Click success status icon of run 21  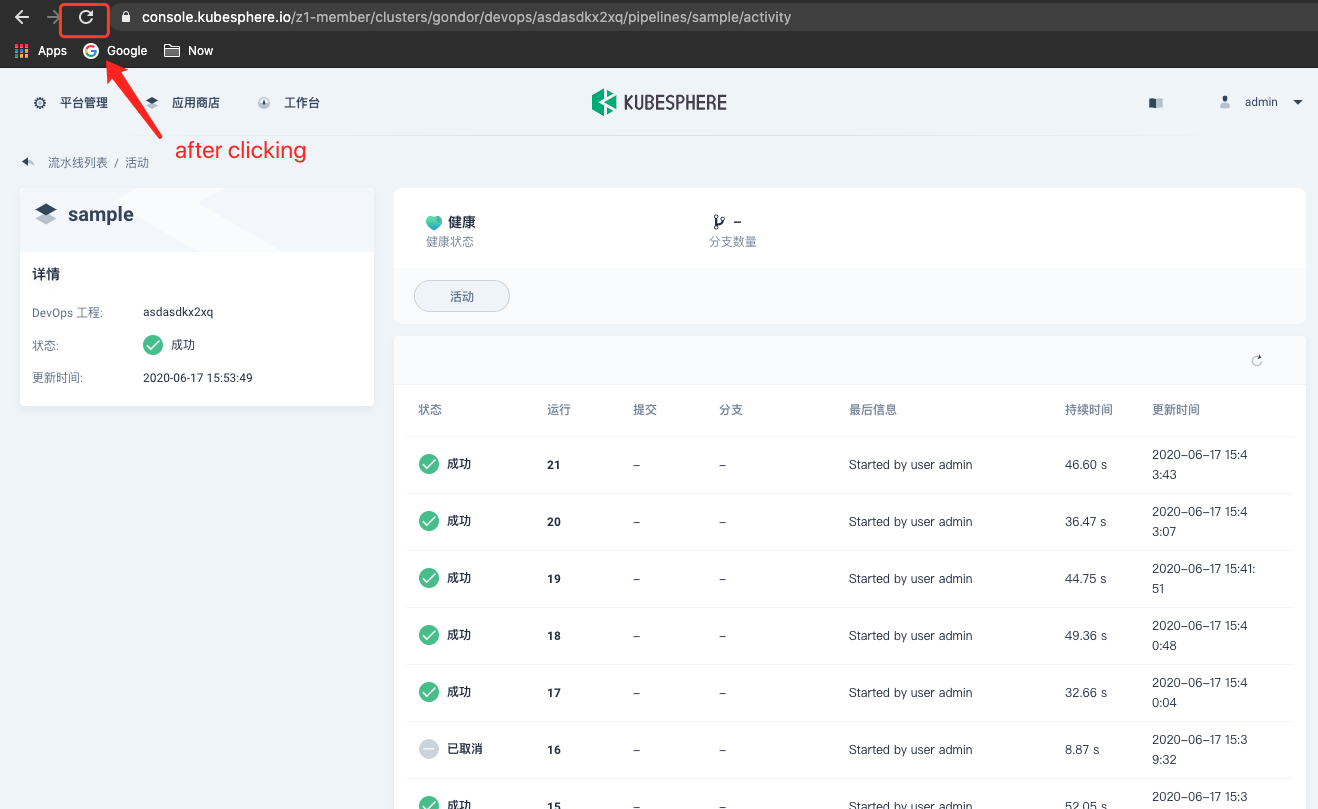tap(429, 464)
